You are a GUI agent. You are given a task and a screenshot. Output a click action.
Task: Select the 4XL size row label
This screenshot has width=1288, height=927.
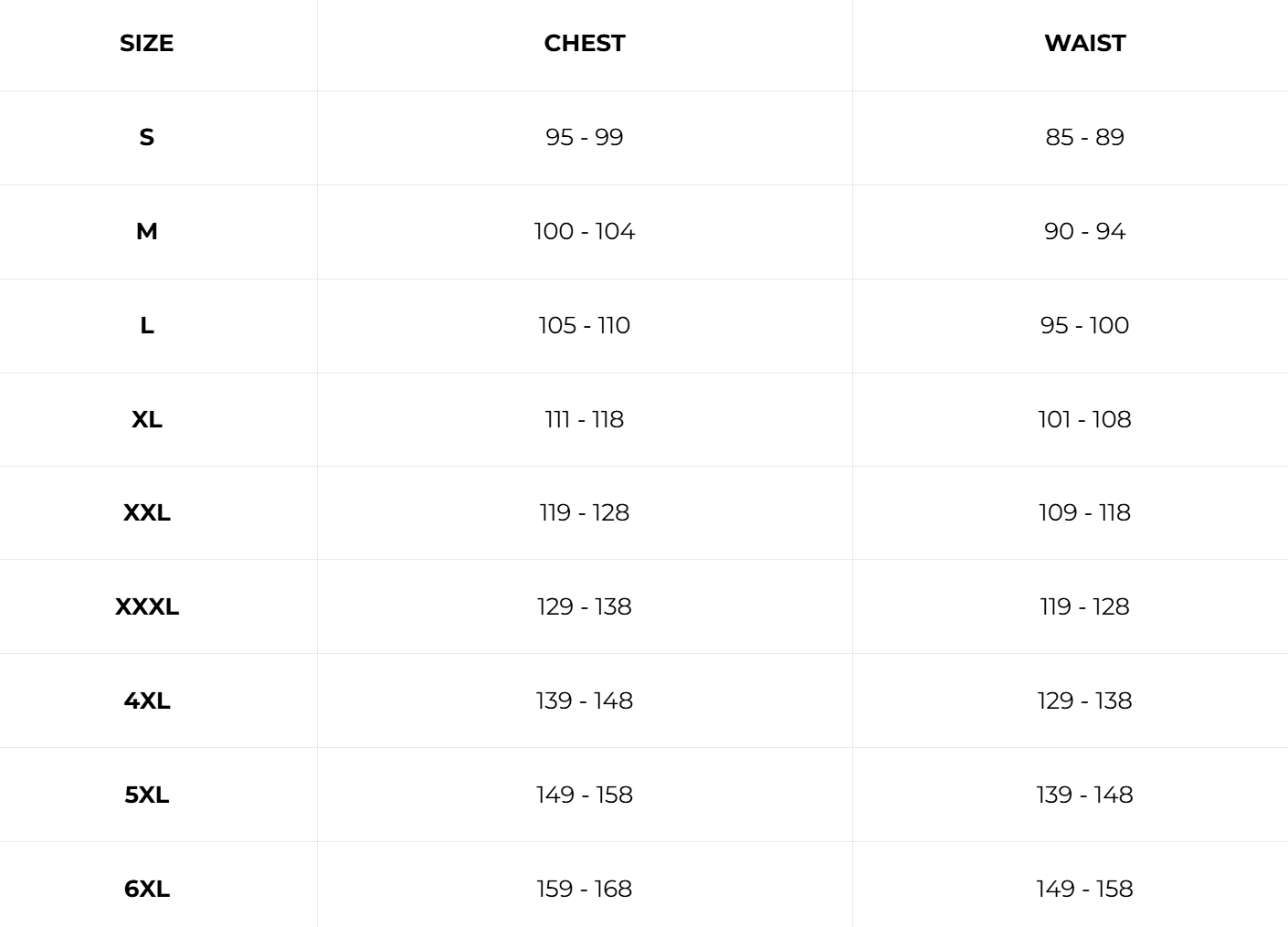point(146,701)
